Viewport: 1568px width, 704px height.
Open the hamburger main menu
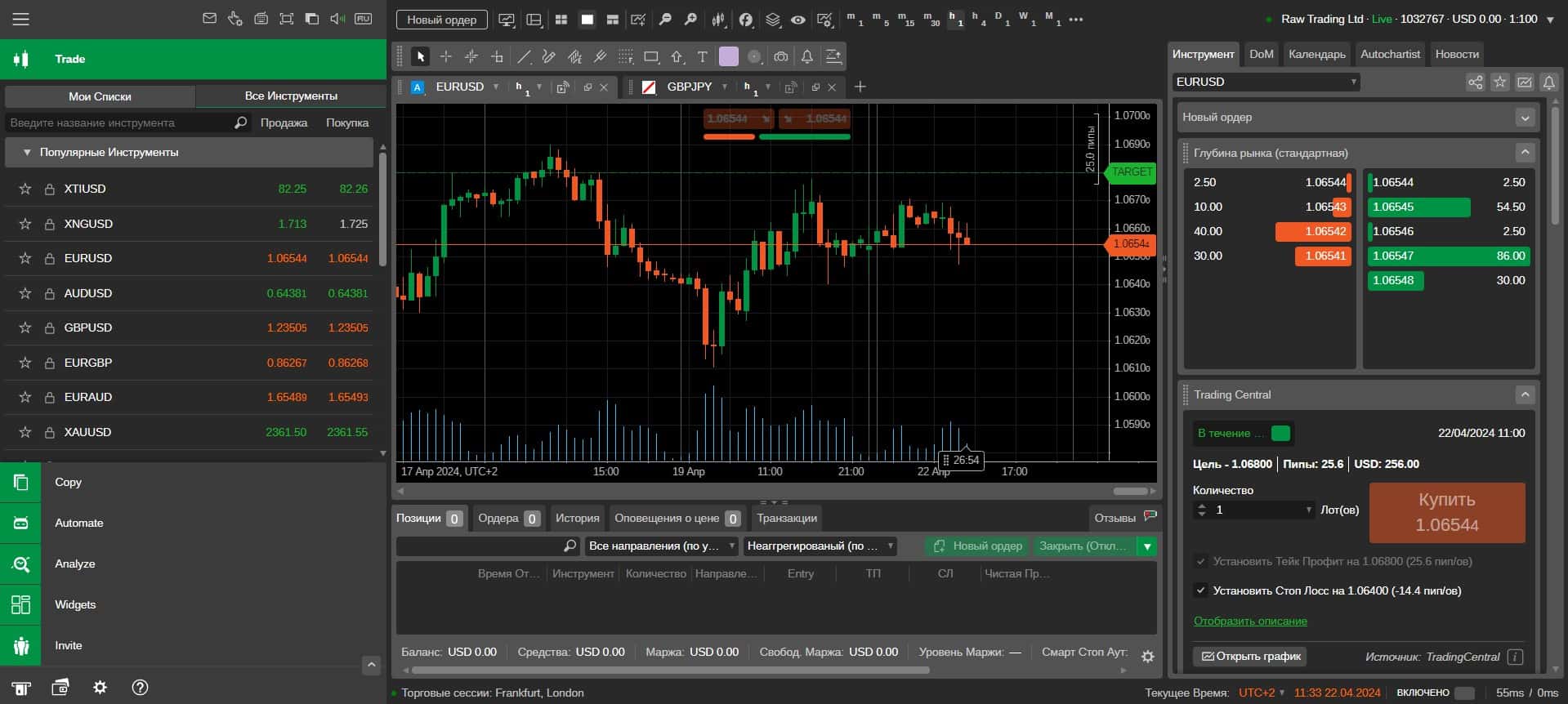coord(20,19)
